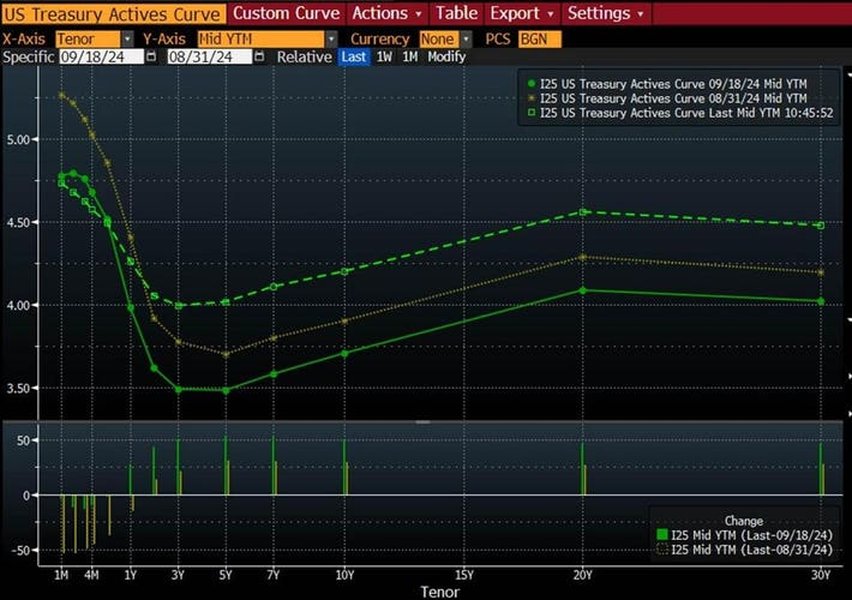This screenshot has width=852, height=600.
Task: Click the 15Y tenor axis label
Action: [x=463, y=575]
